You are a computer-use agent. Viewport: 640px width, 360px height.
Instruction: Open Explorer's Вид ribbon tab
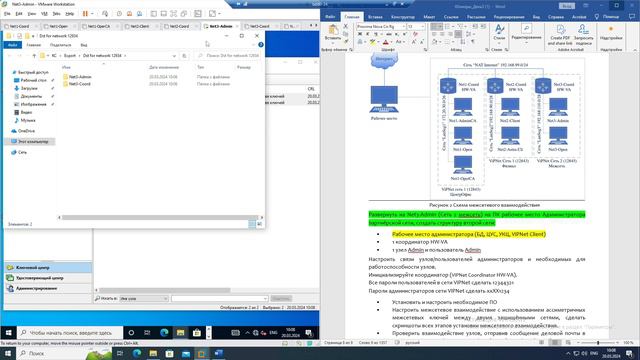coord(84,45)
